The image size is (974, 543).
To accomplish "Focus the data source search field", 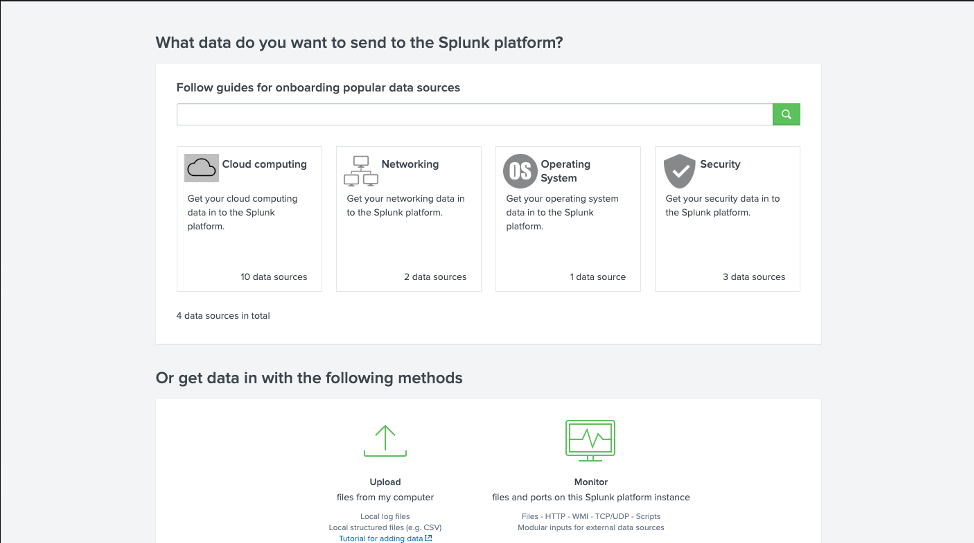I will (x=475, y=114).
